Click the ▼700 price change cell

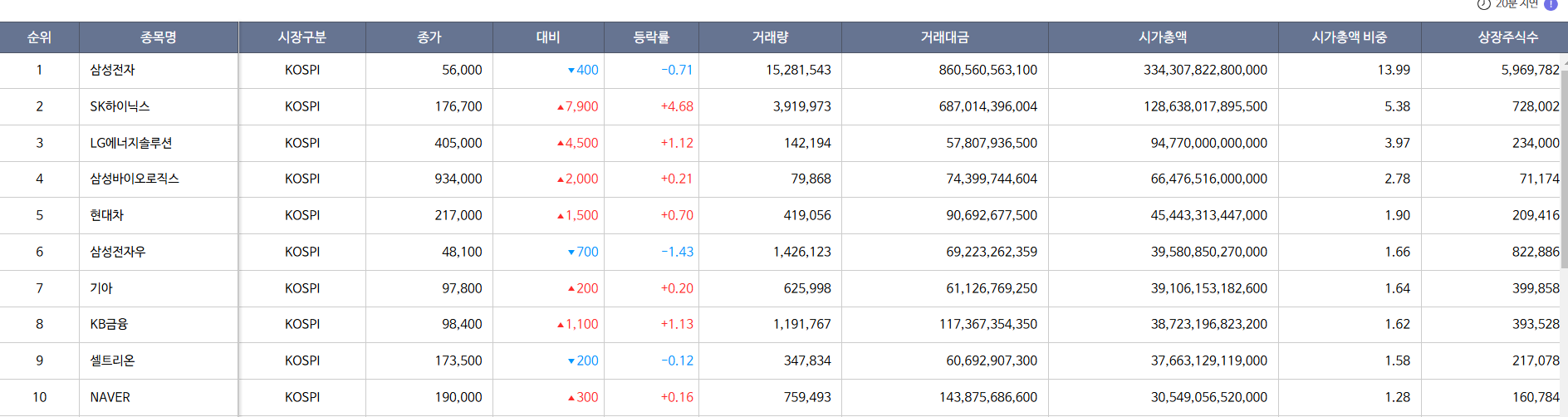pos(583,252)
